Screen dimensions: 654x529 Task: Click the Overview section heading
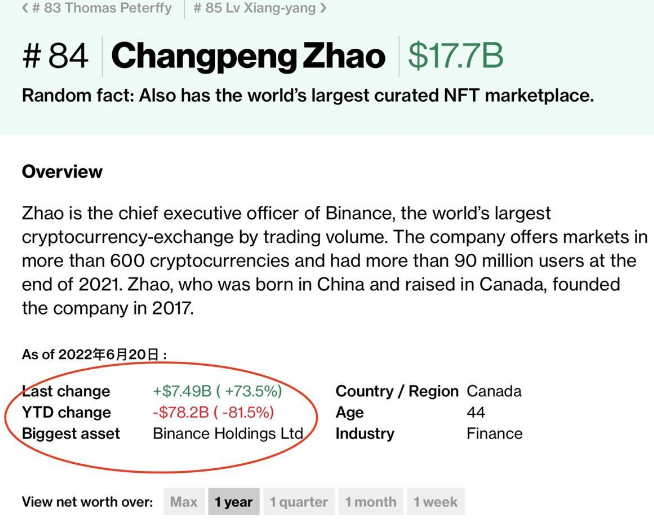[62, 171]
